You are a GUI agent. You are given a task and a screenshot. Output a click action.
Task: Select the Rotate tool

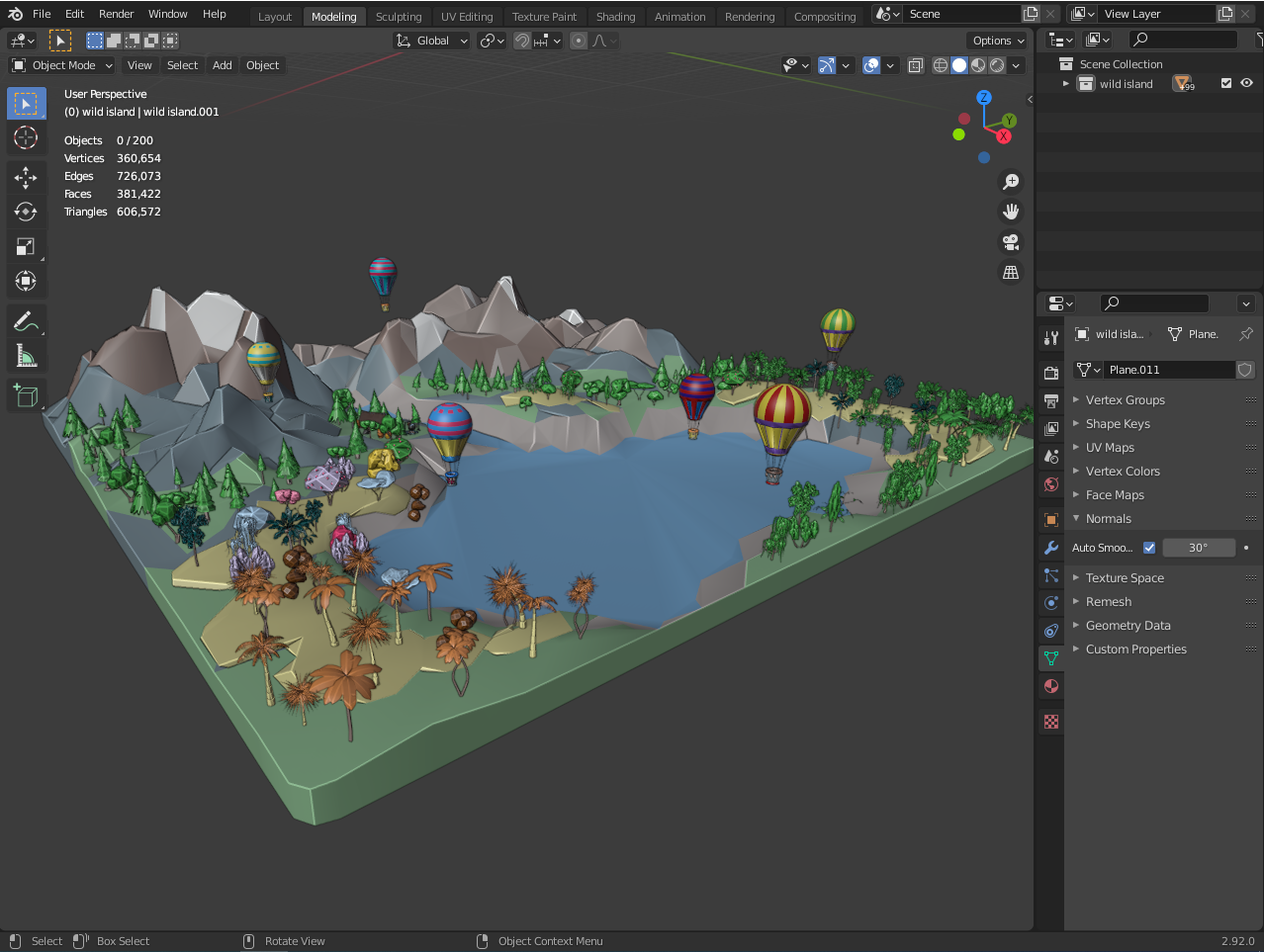click(x=26, y=212)
